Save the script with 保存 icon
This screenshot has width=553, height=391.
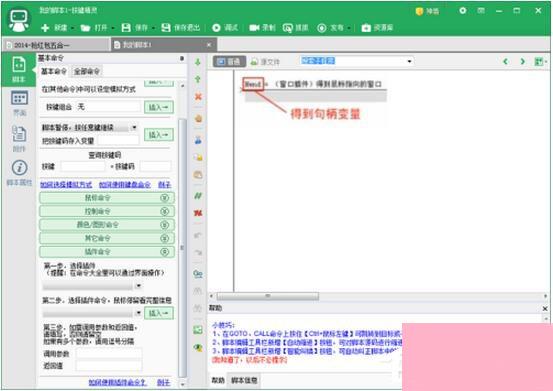pos(126,28)
